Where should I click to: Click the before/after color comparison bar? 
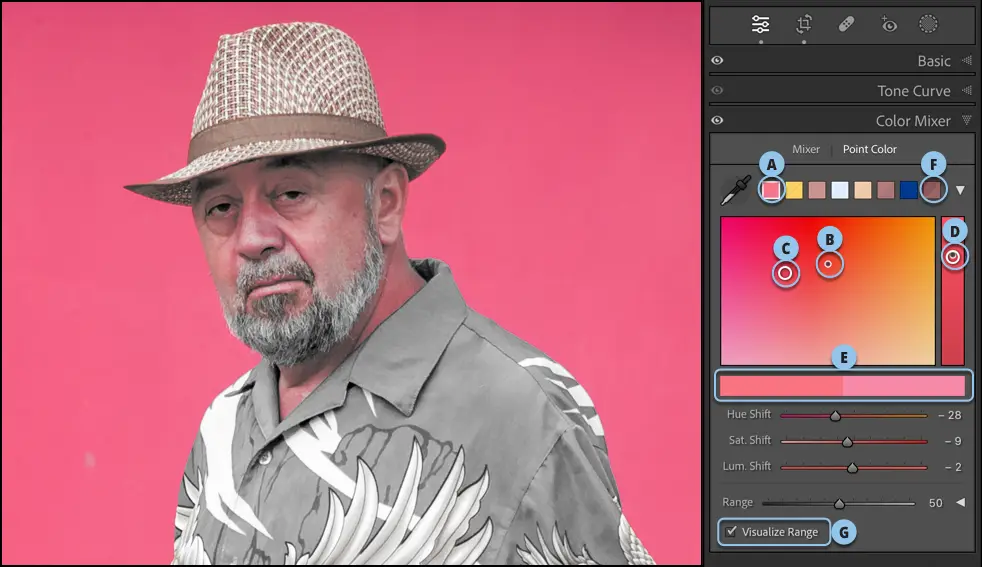[x=843, y=385]
